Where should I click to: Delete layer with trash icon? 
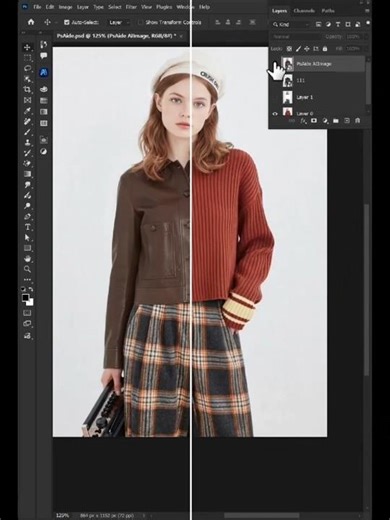coord(358,121)
